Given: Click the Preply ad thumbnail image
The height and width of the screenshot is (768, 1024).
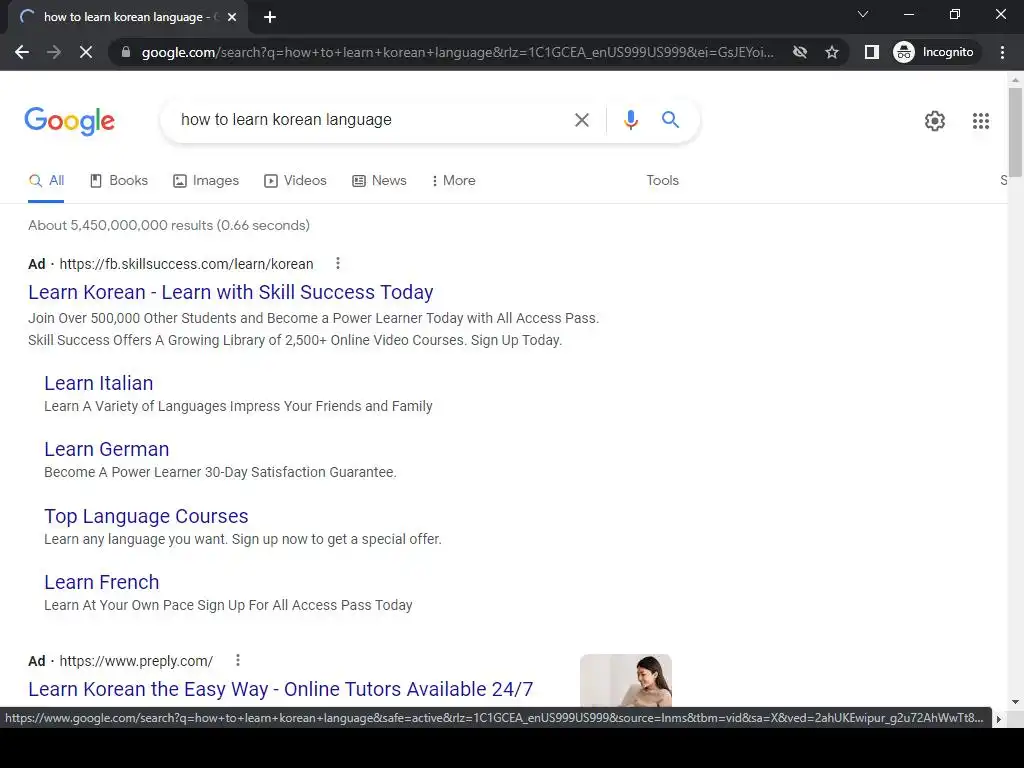Looking at the screenshot, I should coord(626,680).
